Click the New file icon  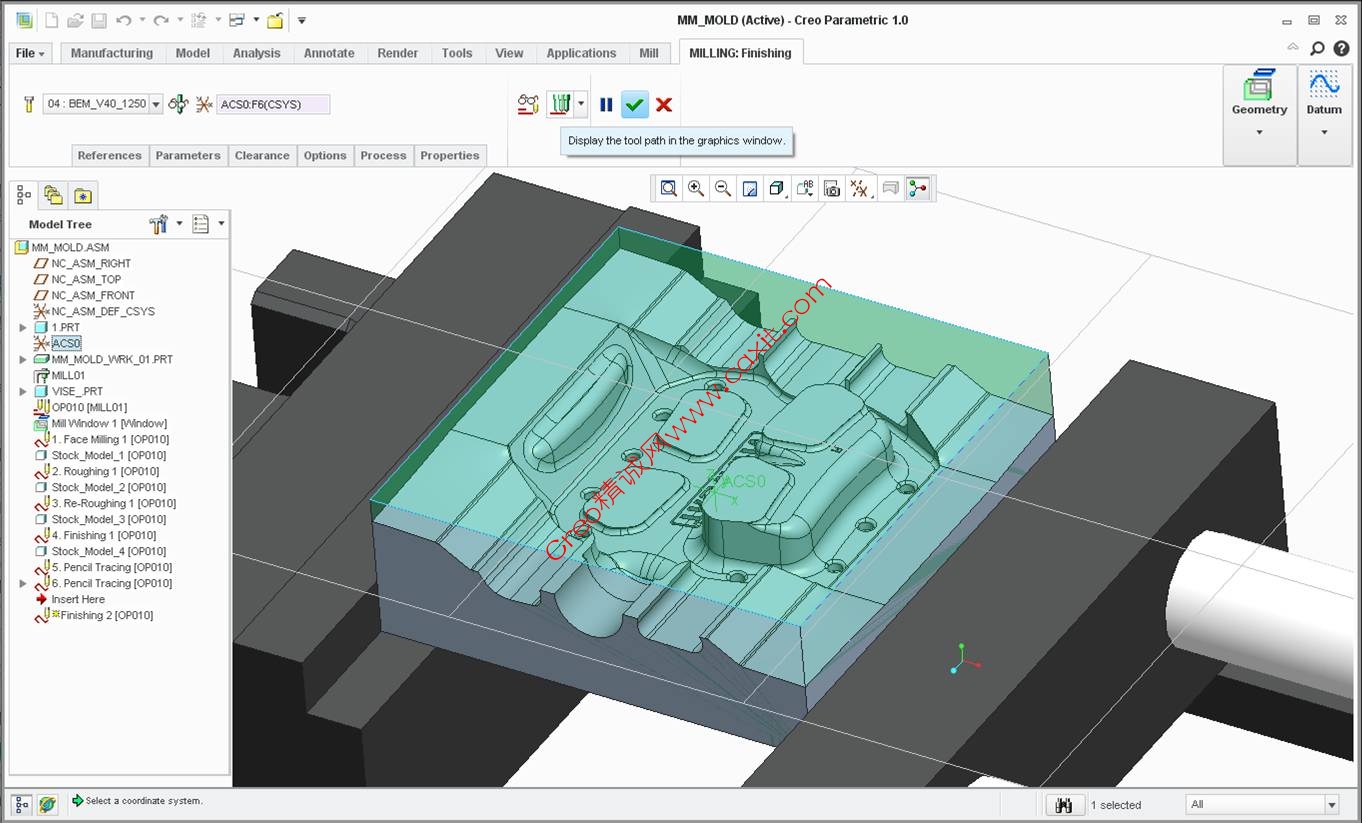click(x=52, y=20)
